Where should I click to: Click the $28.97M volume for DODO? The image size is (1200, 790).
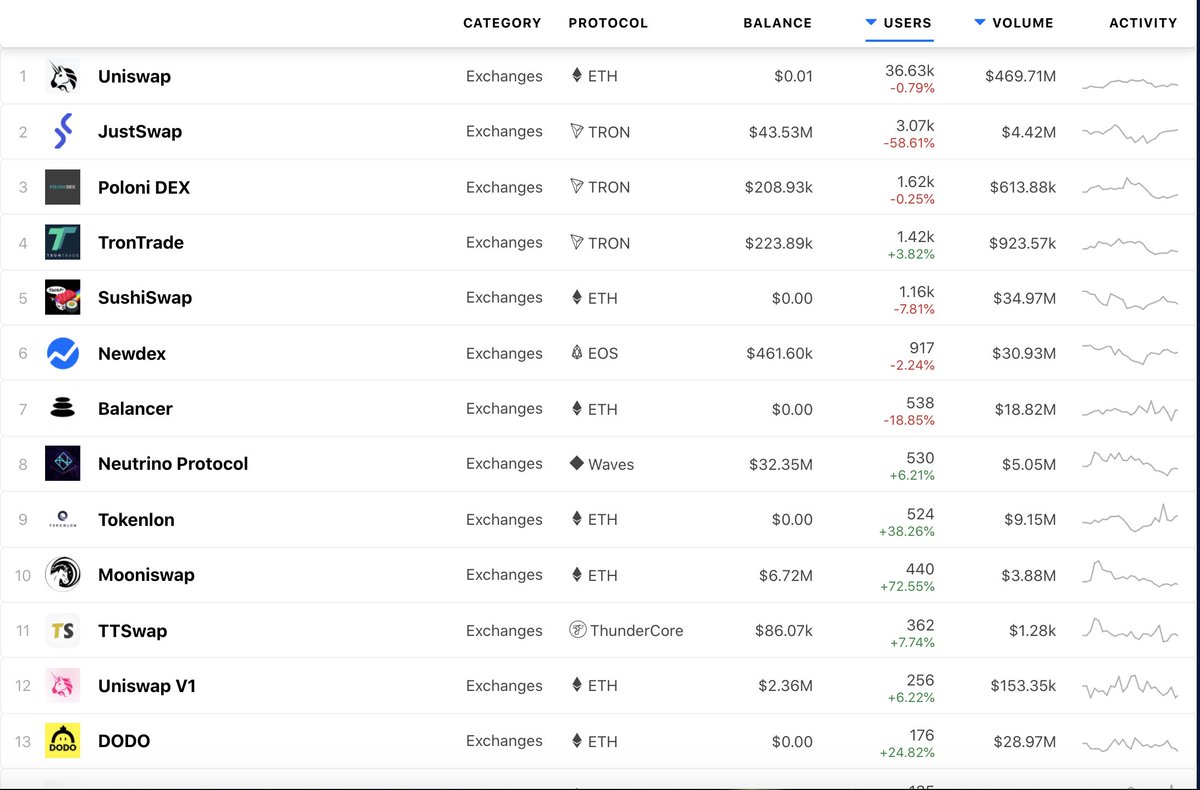coord(1025,741)
